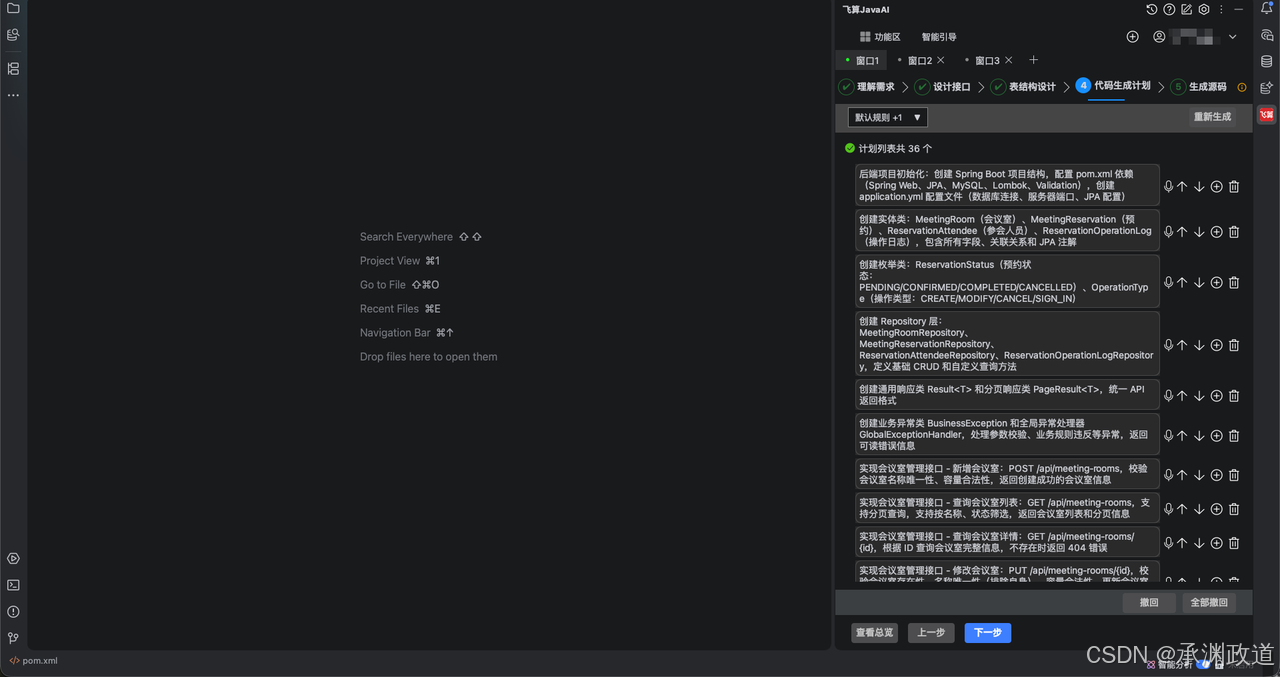Open the panel options vertical dots

click(x=1221, y=9)
